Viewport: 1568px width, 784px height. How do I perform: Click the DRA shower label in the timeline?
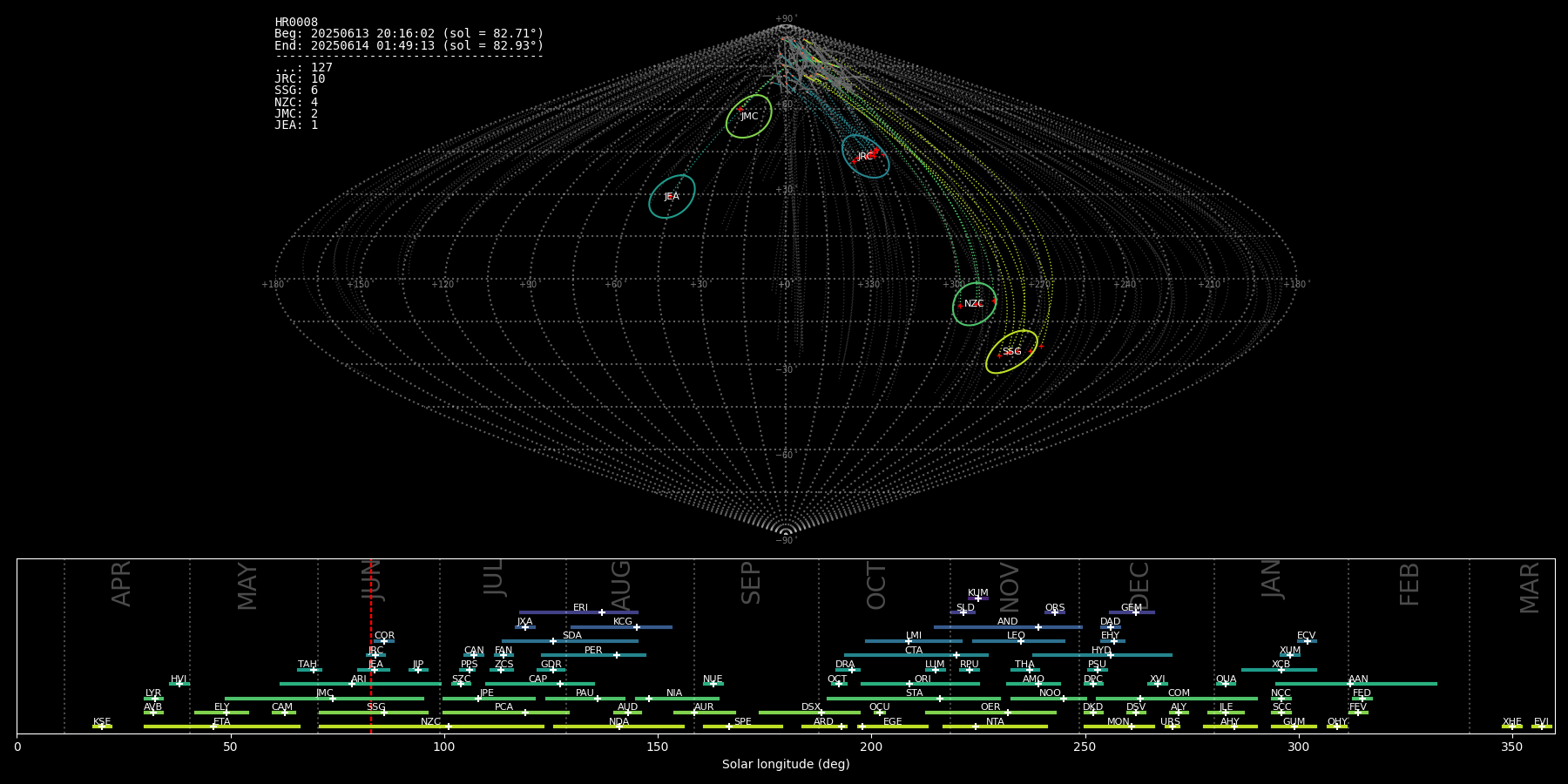coord(845,665)
